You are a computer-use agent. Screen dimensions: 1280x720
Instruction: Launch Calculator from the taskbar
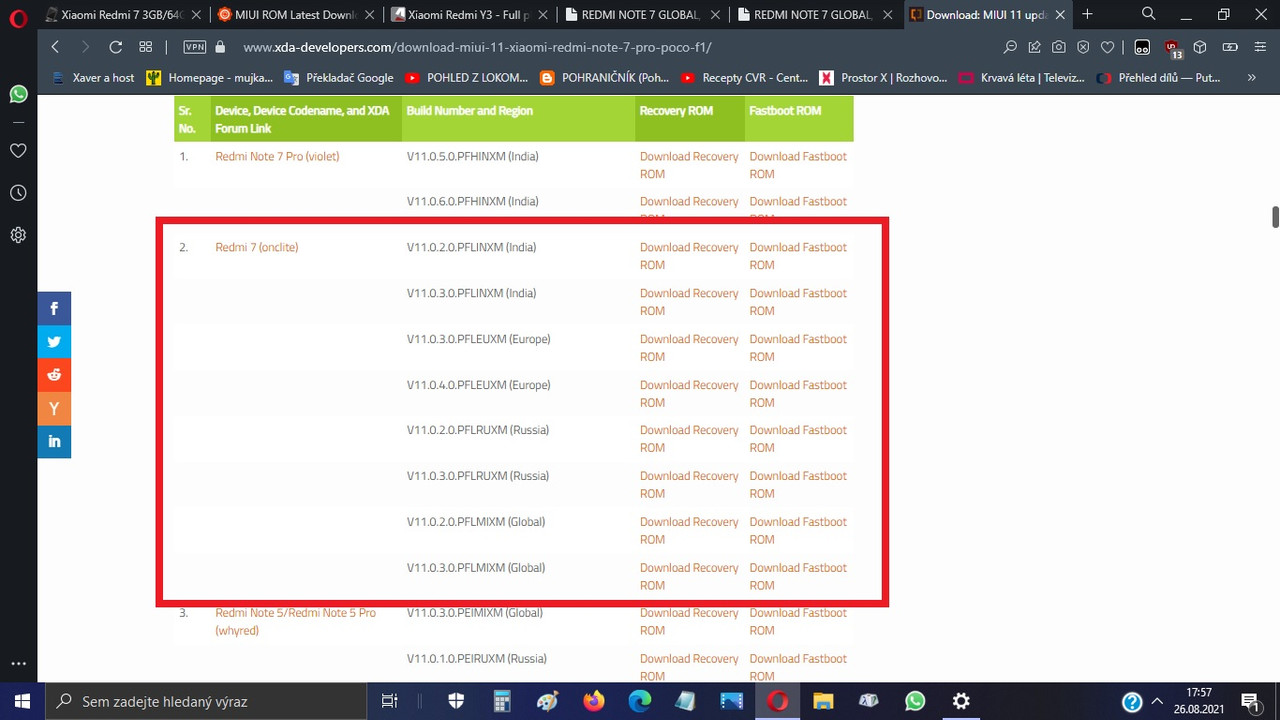click(502, 701)
